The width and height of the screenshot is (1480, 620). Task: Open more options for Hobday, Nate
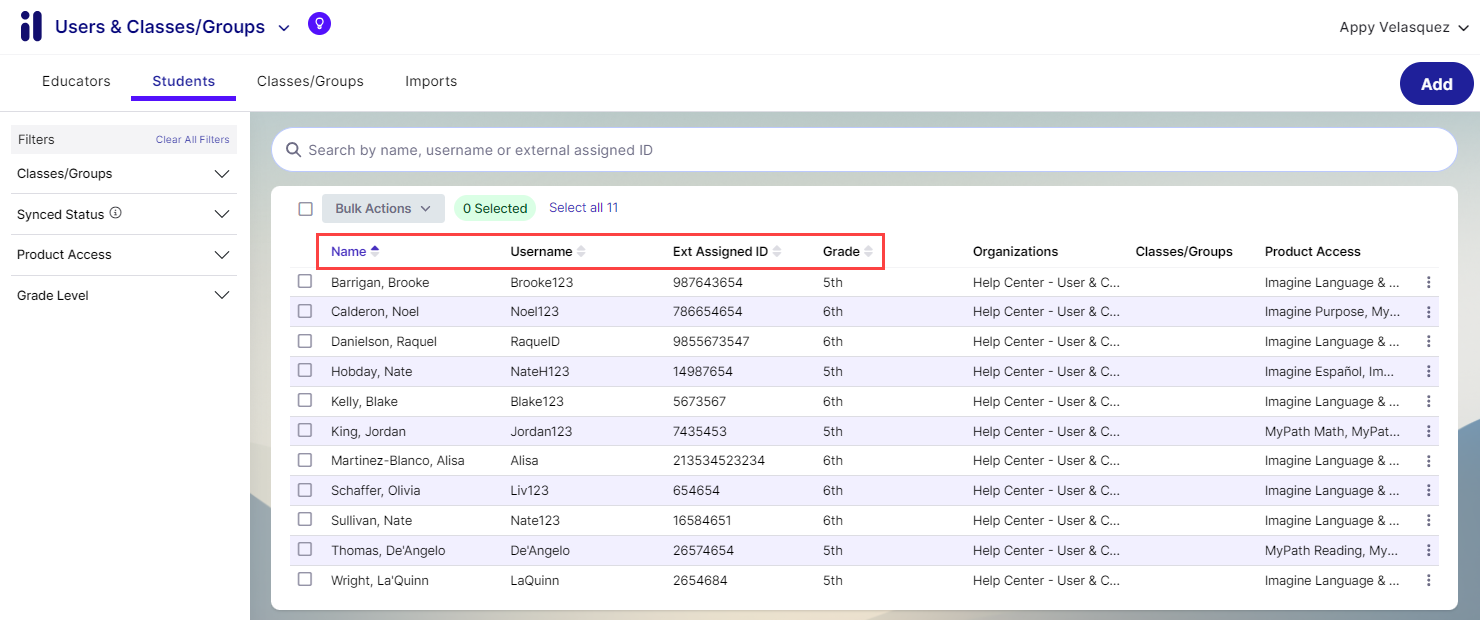point(1428,372)
